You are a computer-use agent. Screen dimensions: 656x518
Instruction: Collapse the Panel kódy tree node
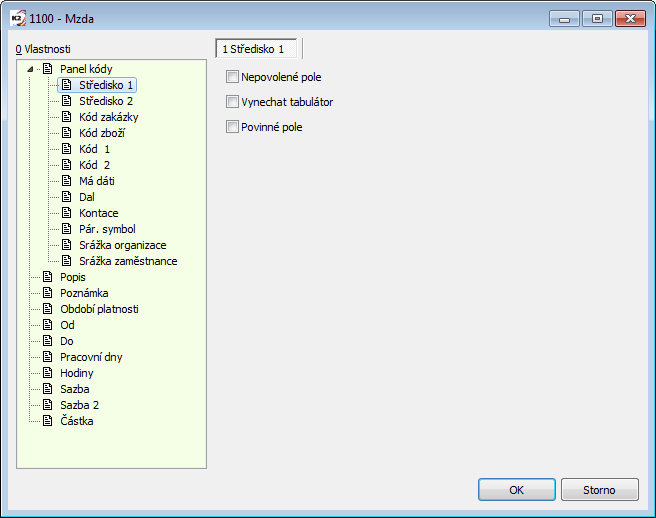click(31, 69)
